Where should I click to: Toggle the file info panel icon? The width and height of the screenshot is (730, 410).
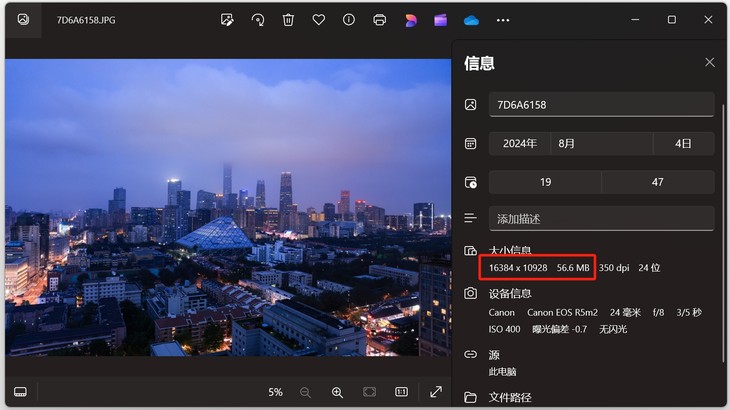349,20
